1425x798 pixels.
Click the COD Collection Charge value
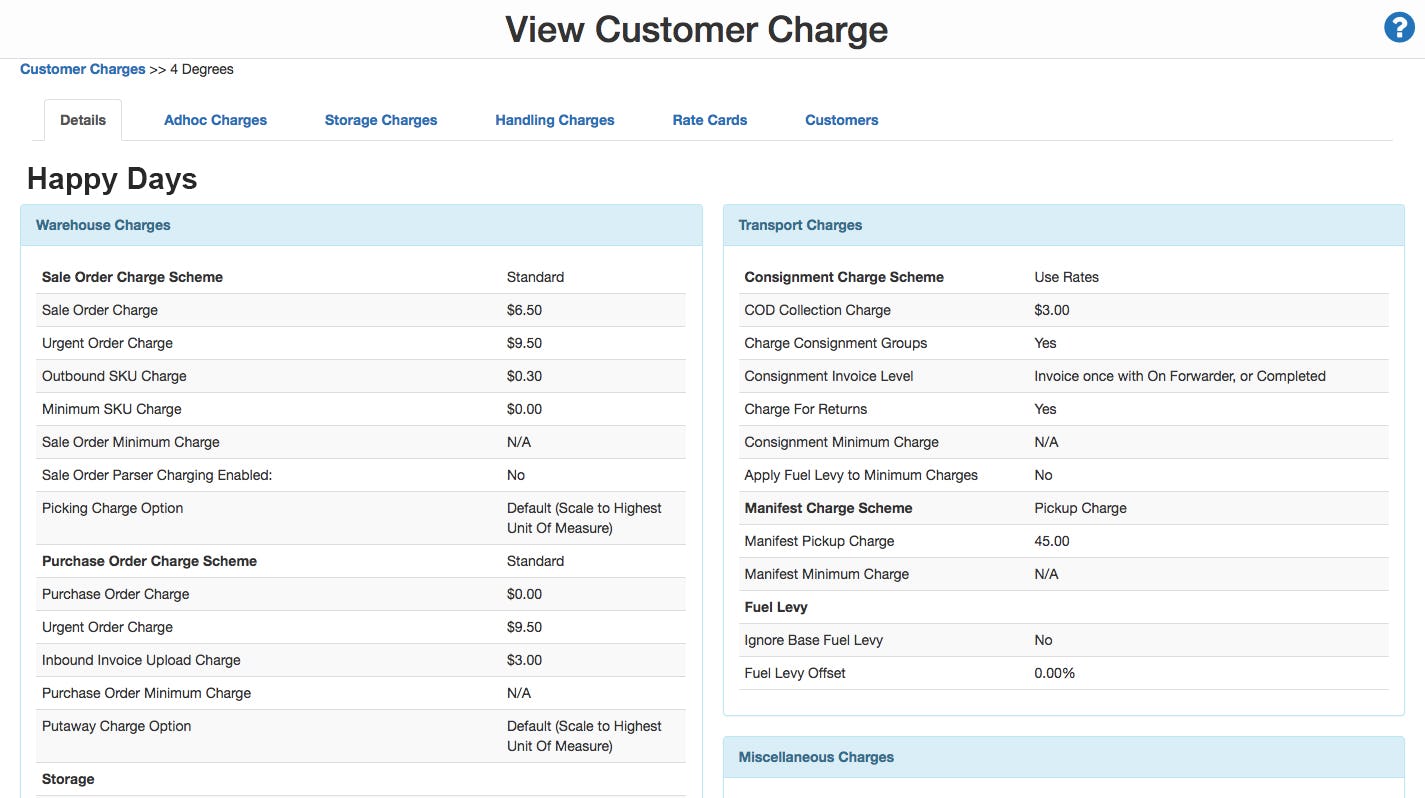[1051, 310]
